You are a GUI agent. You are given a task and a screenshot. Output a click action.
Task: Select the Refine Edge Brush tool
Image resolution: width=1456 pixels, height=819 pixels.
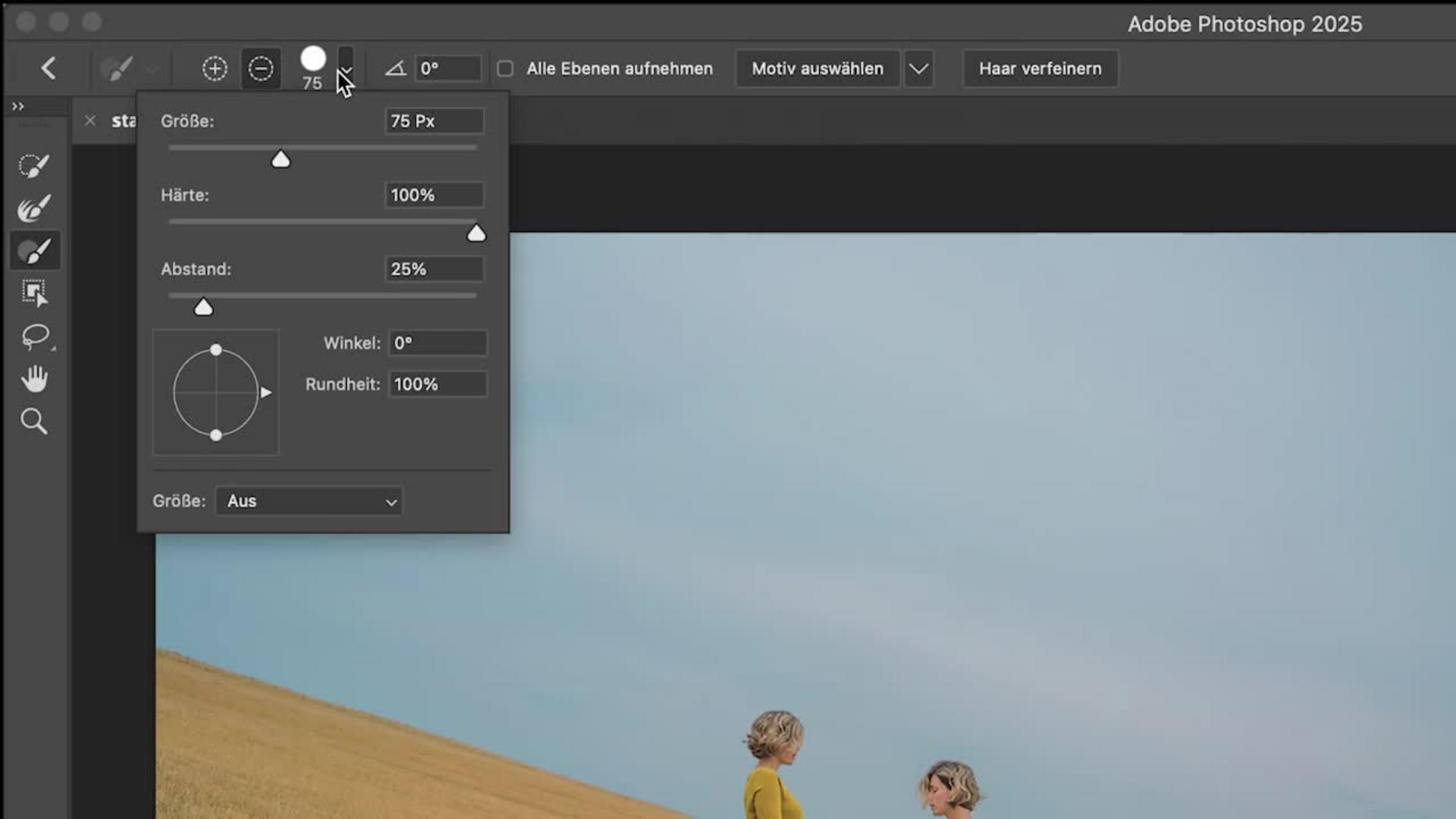pos(34,208)
